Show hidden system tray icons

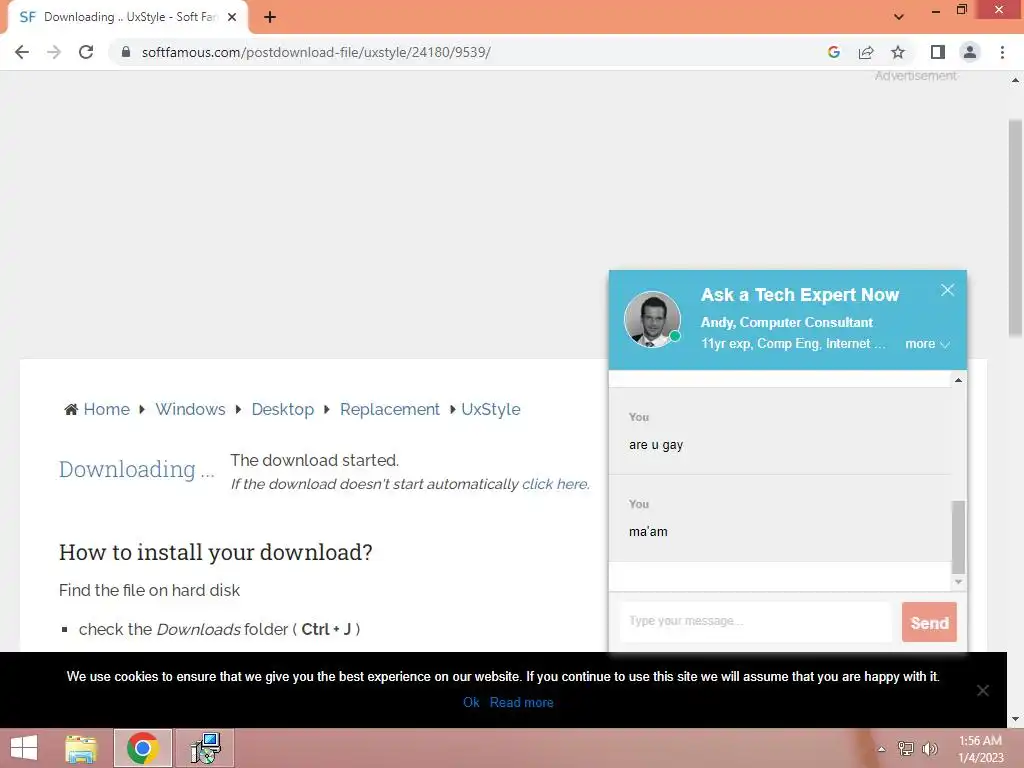[881, 749]
